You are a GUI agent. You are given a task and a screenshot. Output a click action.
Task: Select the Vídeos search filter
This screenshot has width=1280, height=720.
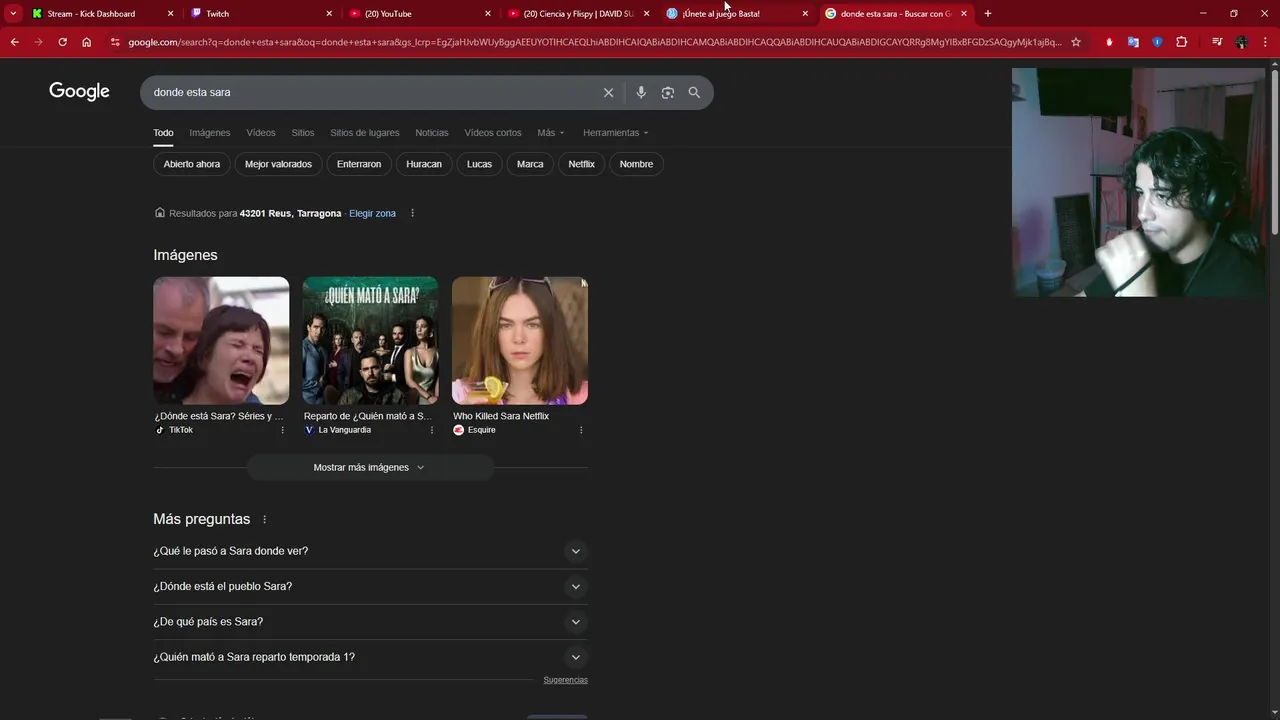click(x=261, y=133)
